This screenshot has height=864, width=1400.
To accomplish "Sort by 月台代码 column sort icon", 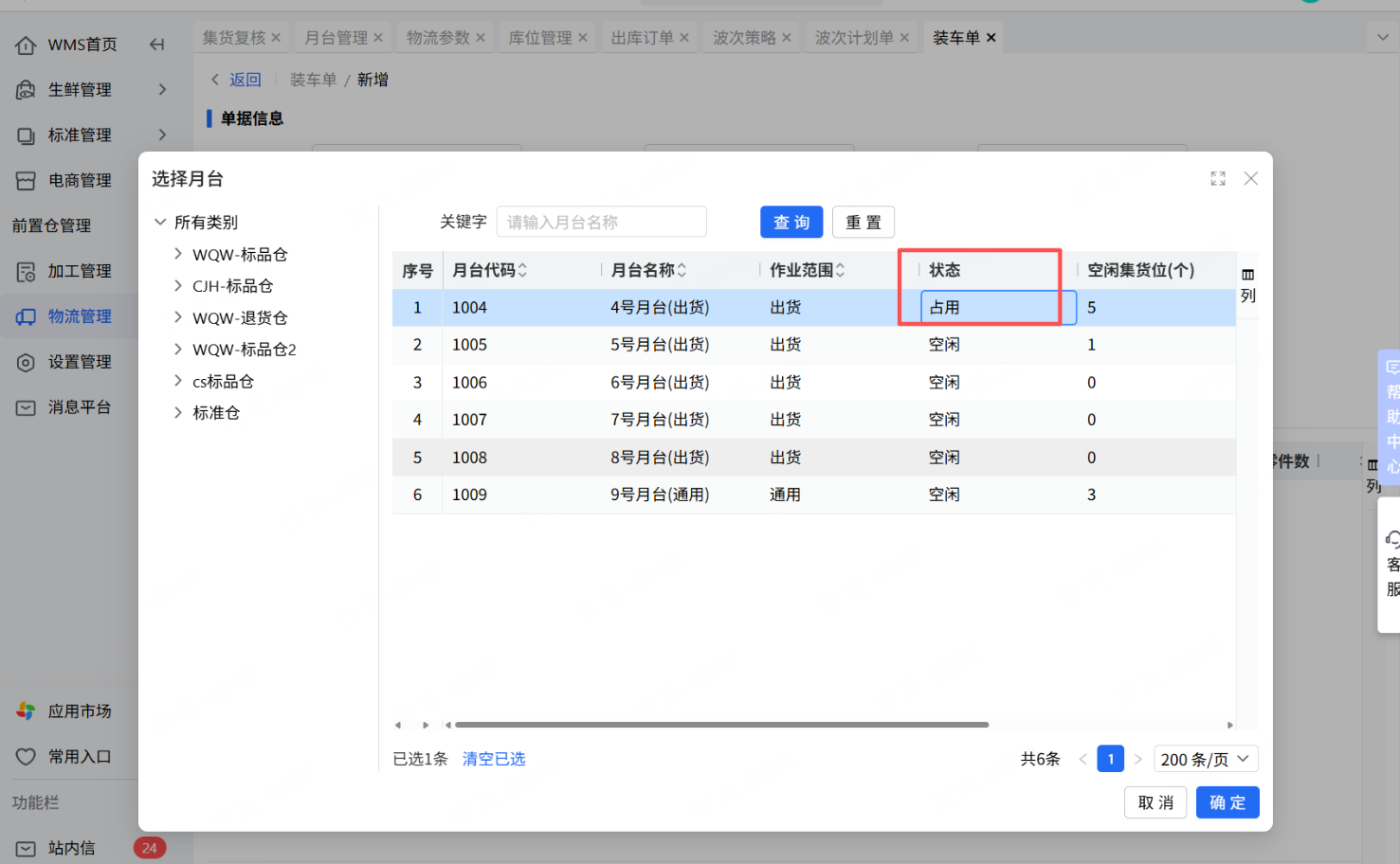I will [522, 271].
